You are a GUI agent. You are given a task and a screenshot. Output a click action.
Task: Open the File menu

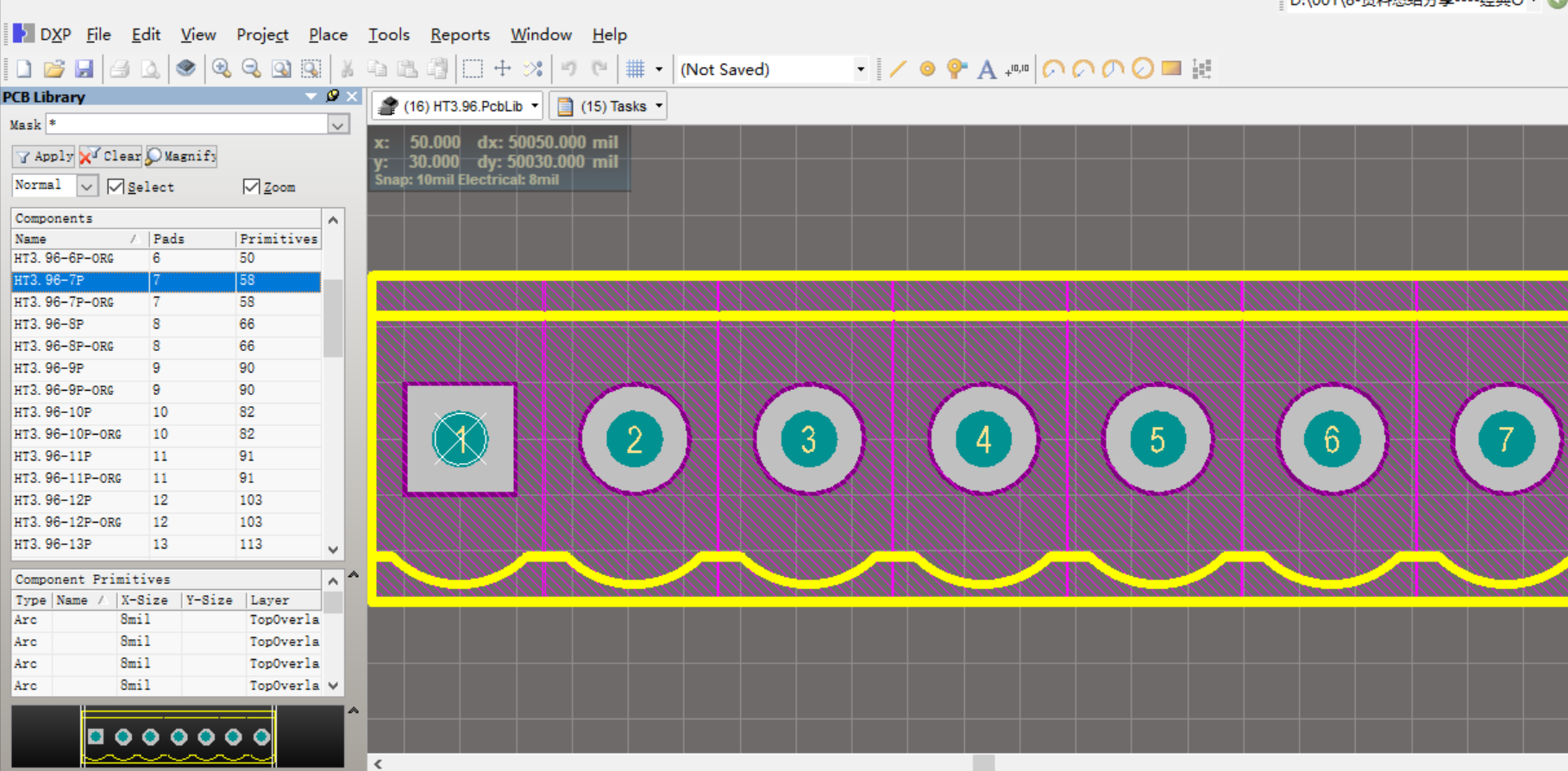[x=98, y=34]
